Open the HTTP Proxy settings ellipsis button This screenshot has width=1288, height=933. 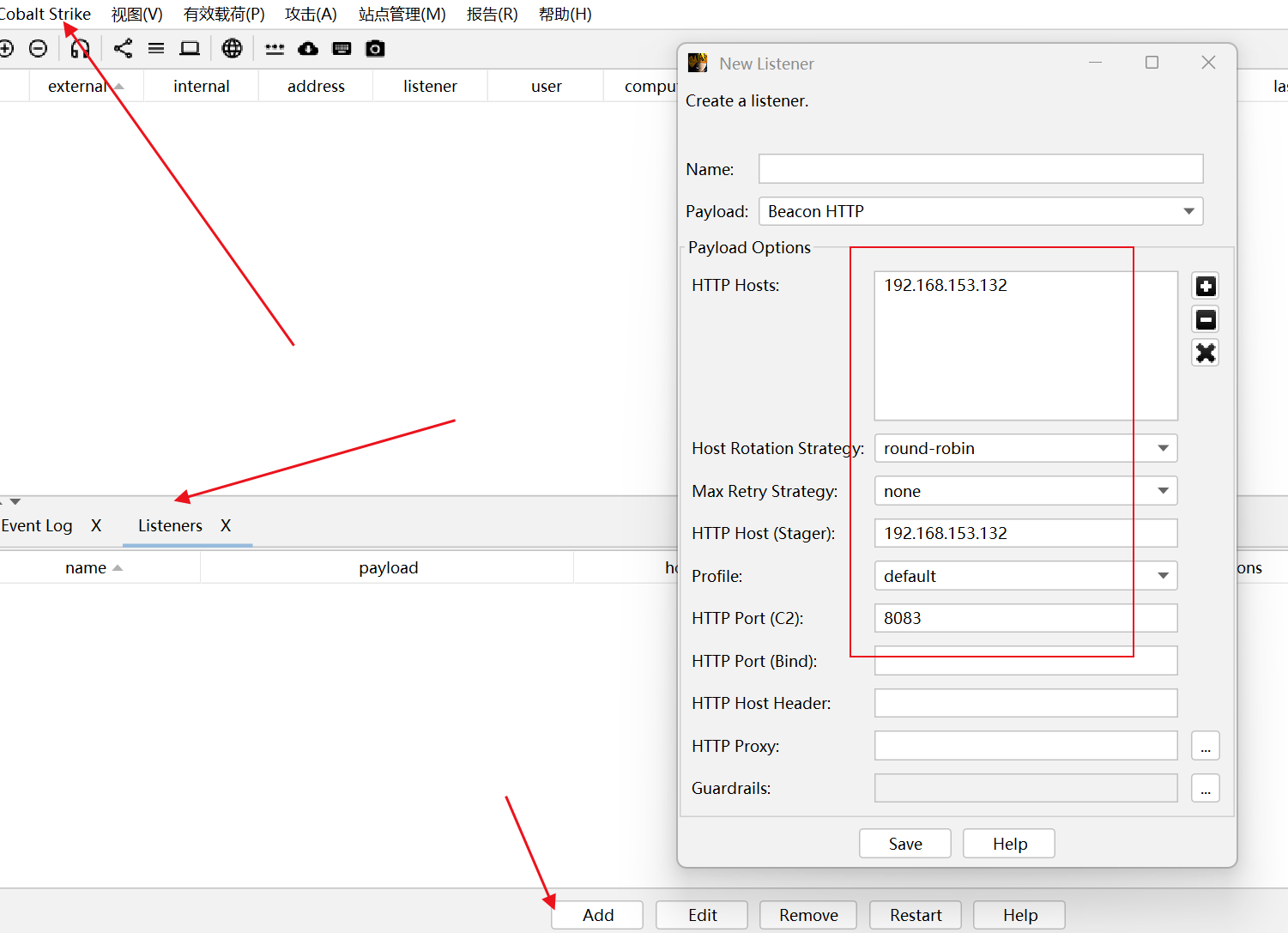point(1206,746)
